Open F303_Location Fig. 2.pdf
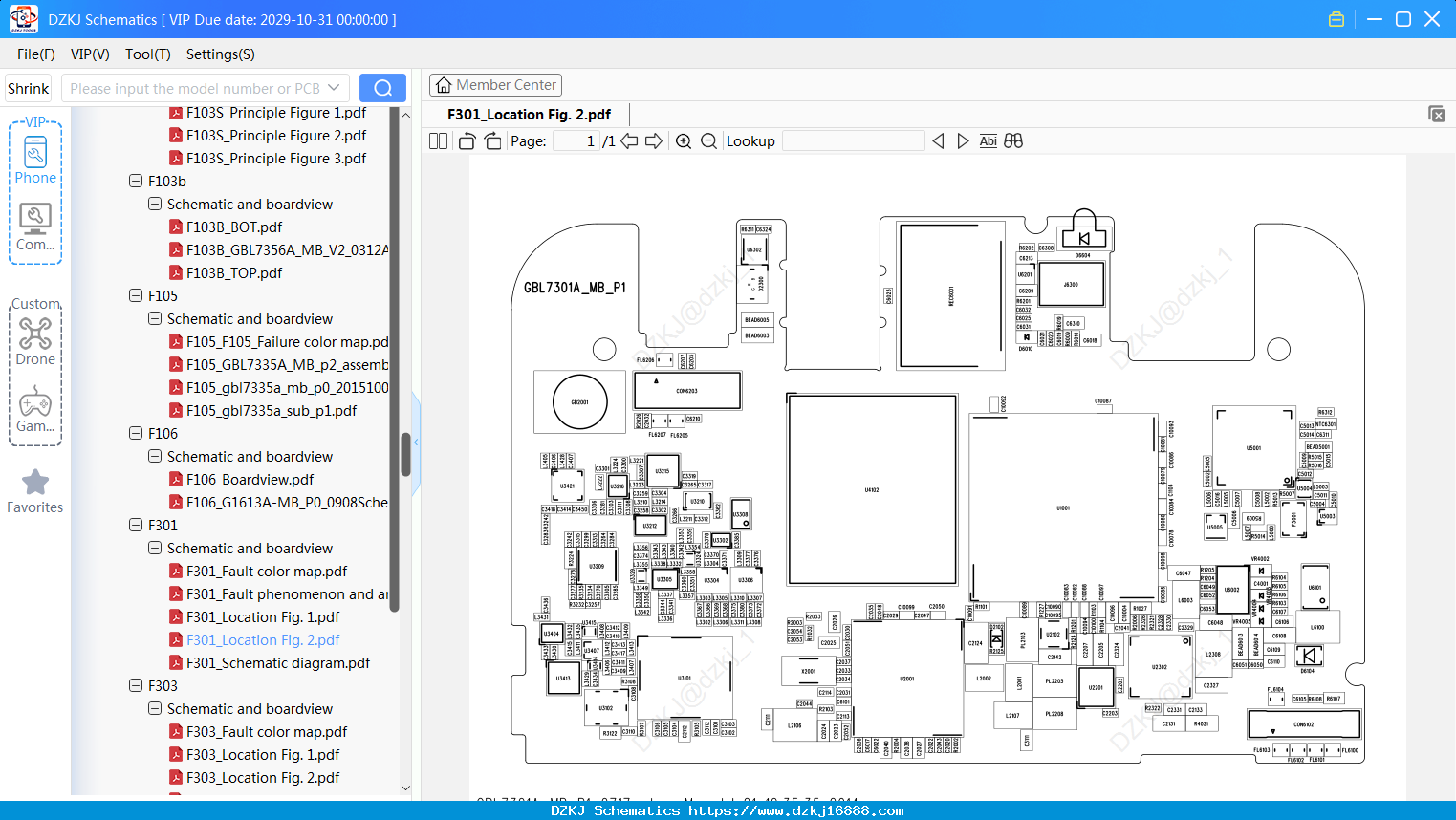This screenshot has height=820, width=1456. pyautogui.click(x=263, y=778)
